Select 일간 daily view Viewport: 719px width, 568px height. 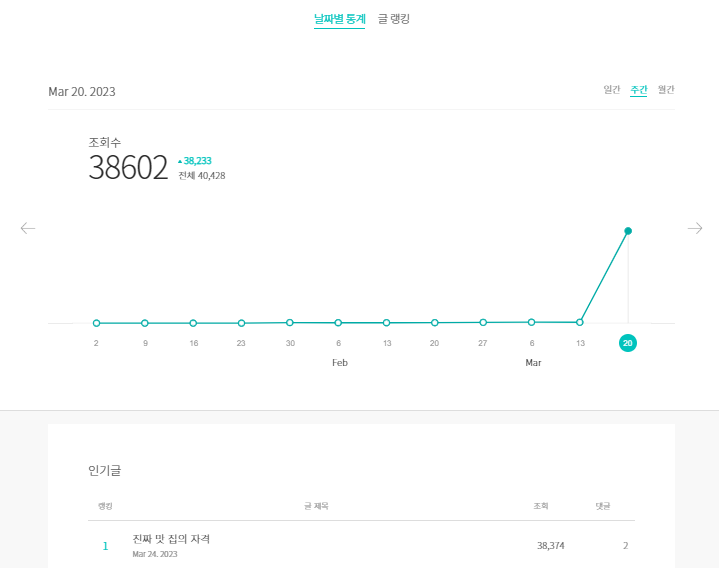pyautogui.click(x=612, y=89)
